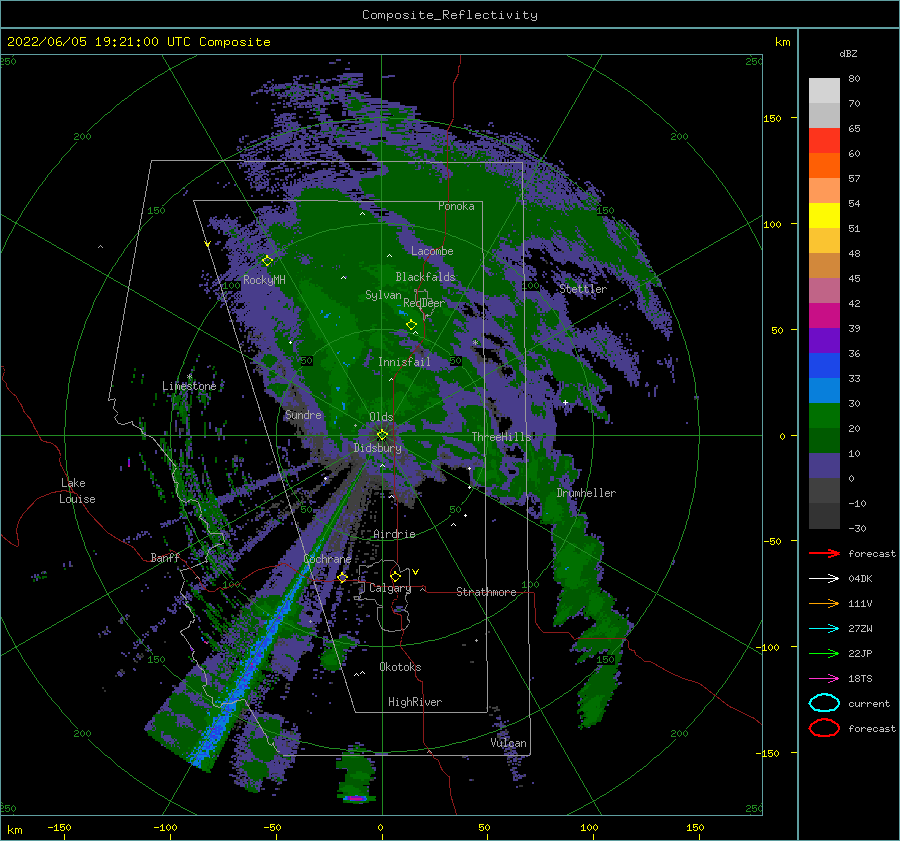Click the 18TS legend label
Screen dimensions: 900x841
pyautogui.click(x=860, y=679)
